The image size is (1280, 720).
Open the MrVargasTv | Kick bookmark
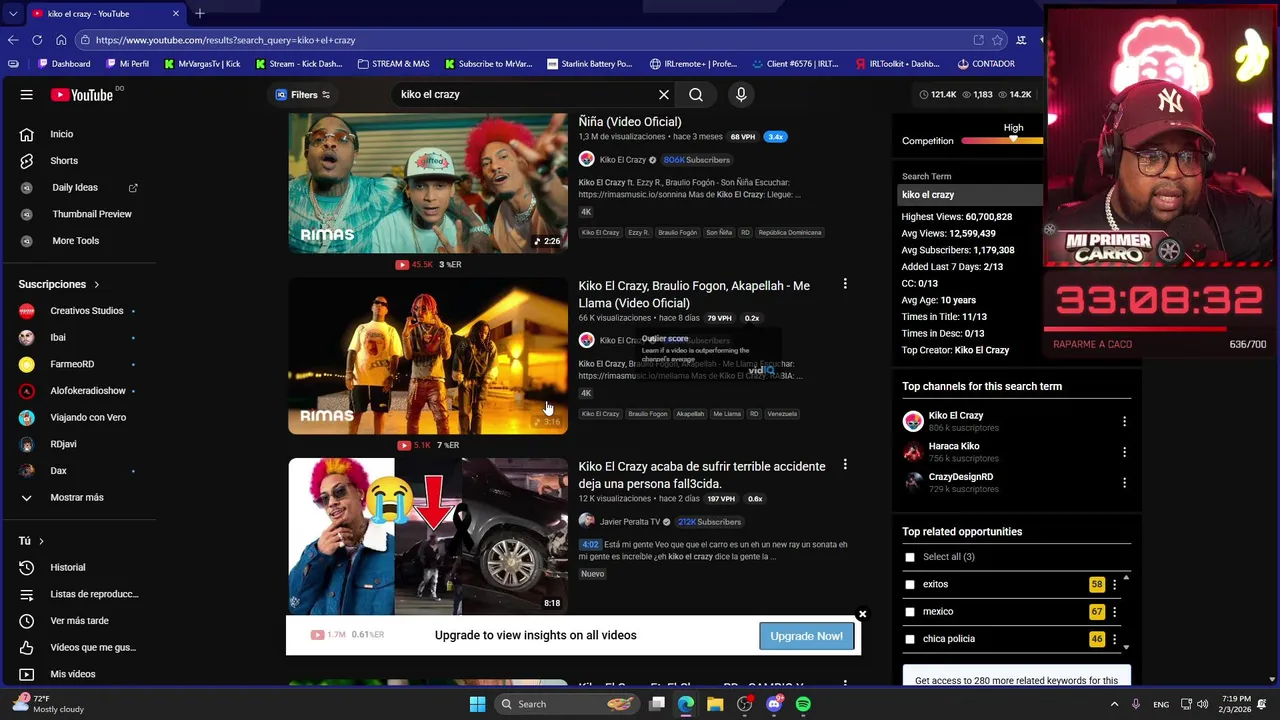coord(201,64)
